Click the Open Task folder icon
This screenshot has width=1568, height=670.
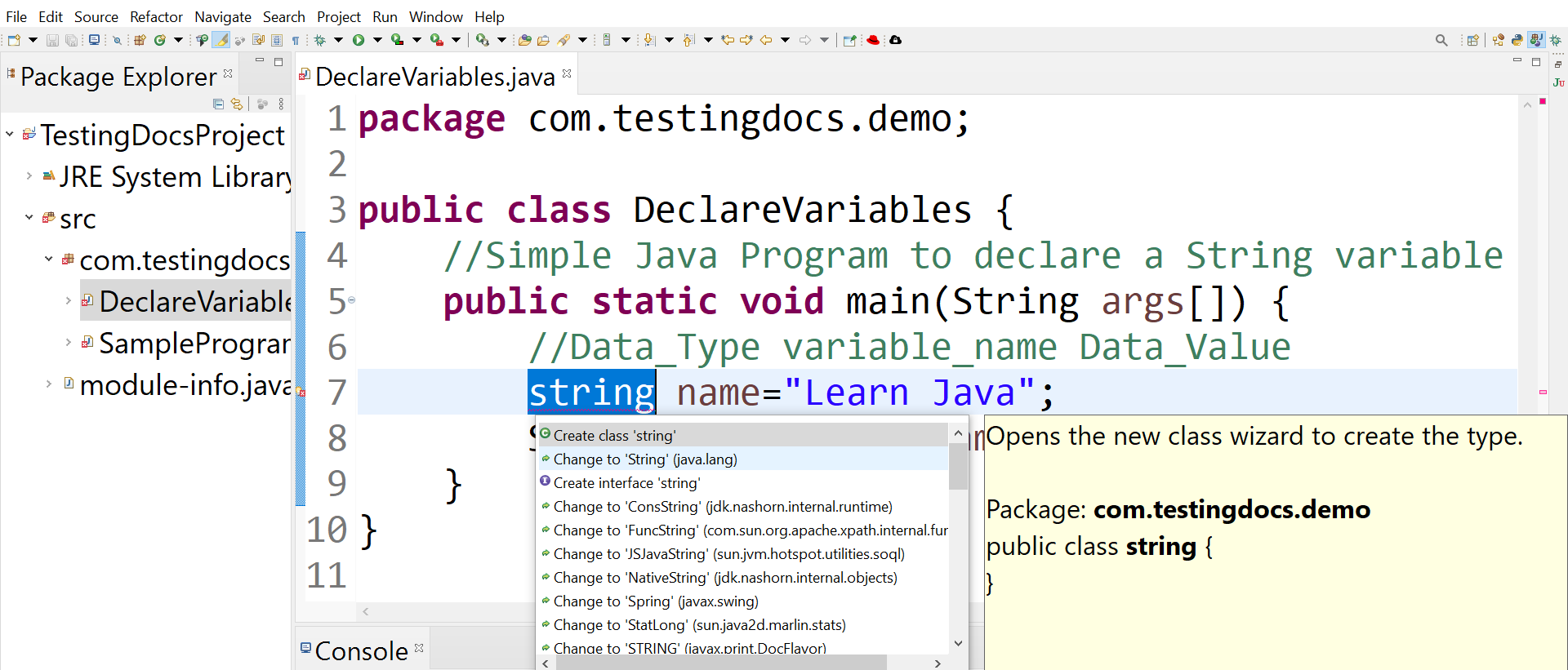[x=543, y=40]
